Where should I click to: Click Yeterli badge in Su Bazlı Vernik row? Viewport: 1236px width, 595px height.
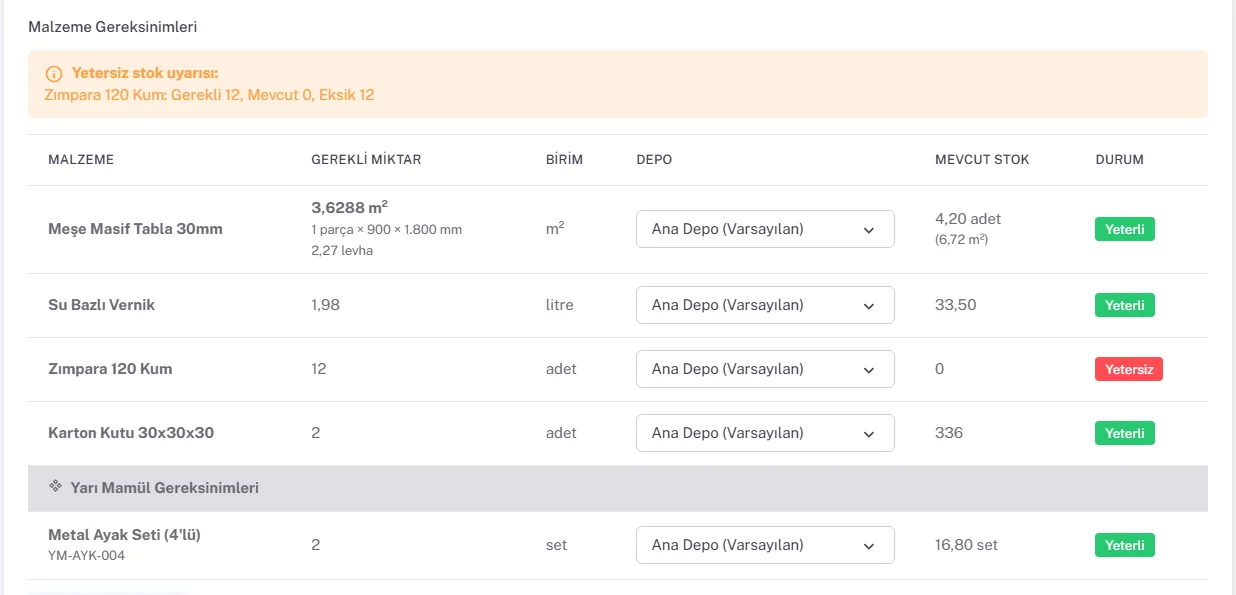click(x=1125, y=305)
